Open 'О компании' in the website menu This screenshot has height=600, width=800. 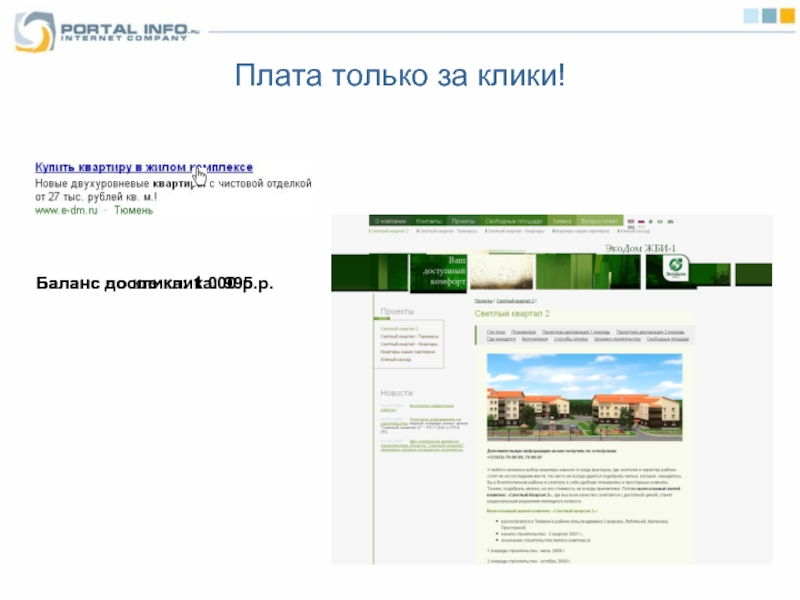(x=390, y=221)
